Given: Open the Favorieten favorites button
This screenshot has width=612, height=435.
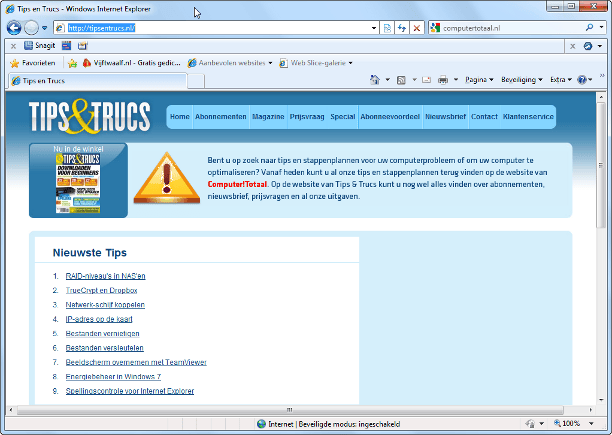Looking at the screenshot, I should [x=33, y=63].
